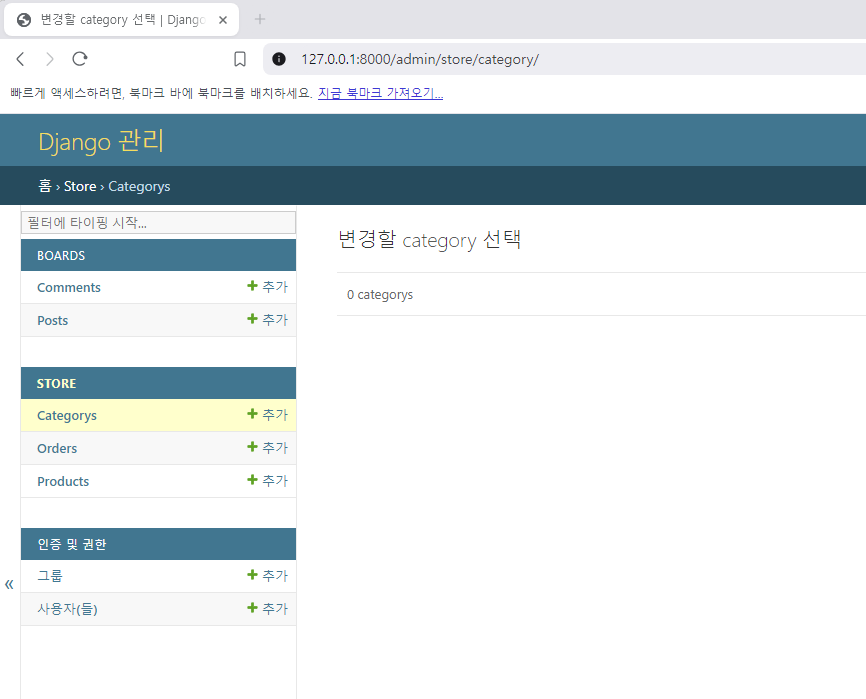866x699 pixels.
Task: Open Django 관리 site title link
Action: [101, 141]
